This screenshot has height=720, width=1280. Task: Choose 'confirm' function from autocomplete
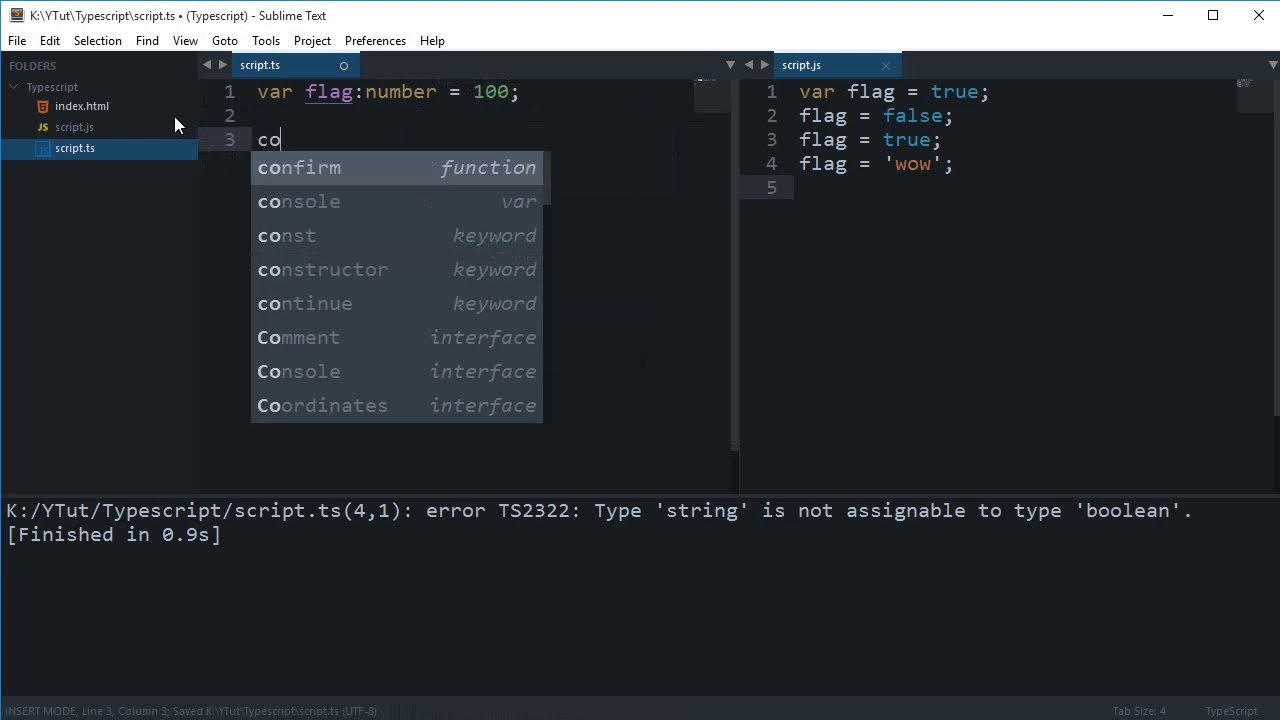click(397, 168)
